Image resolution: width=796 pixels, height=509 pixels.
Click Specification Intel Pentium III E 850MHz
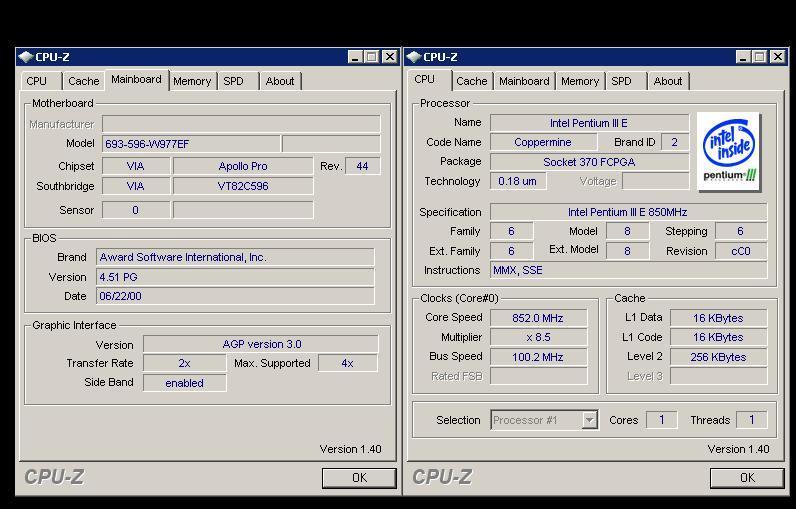[628, 212]
